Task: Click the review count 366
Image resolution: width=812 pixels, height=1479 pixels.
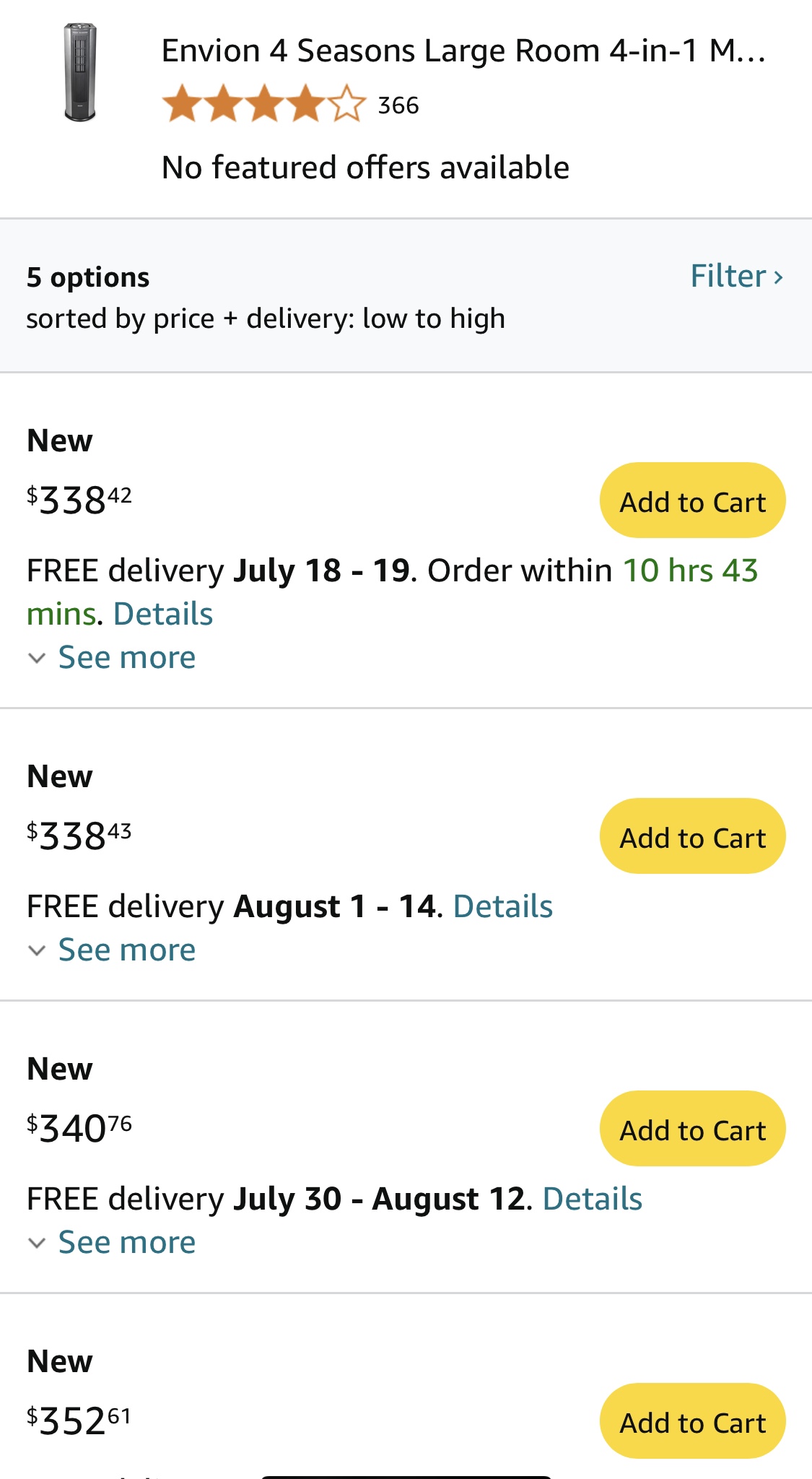Action: tap(398, 105)
